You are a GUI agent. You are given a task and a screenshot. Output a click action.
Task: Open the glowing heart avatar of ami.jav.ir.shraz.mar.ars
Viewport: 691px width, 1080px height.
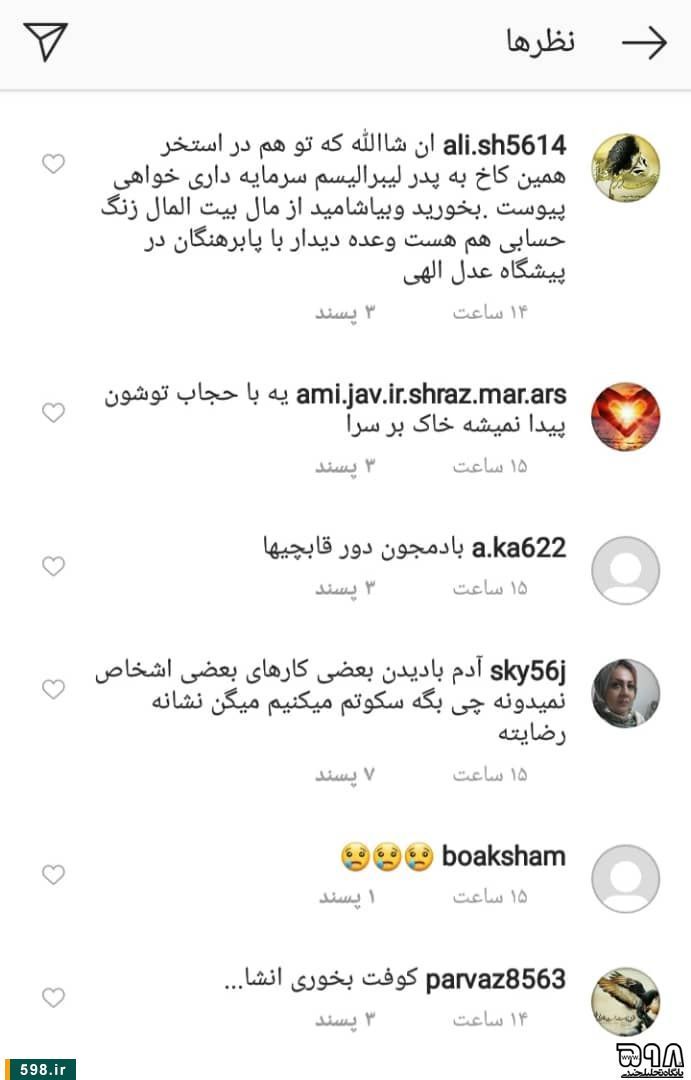pyautogui.click(x=626, y=417)
